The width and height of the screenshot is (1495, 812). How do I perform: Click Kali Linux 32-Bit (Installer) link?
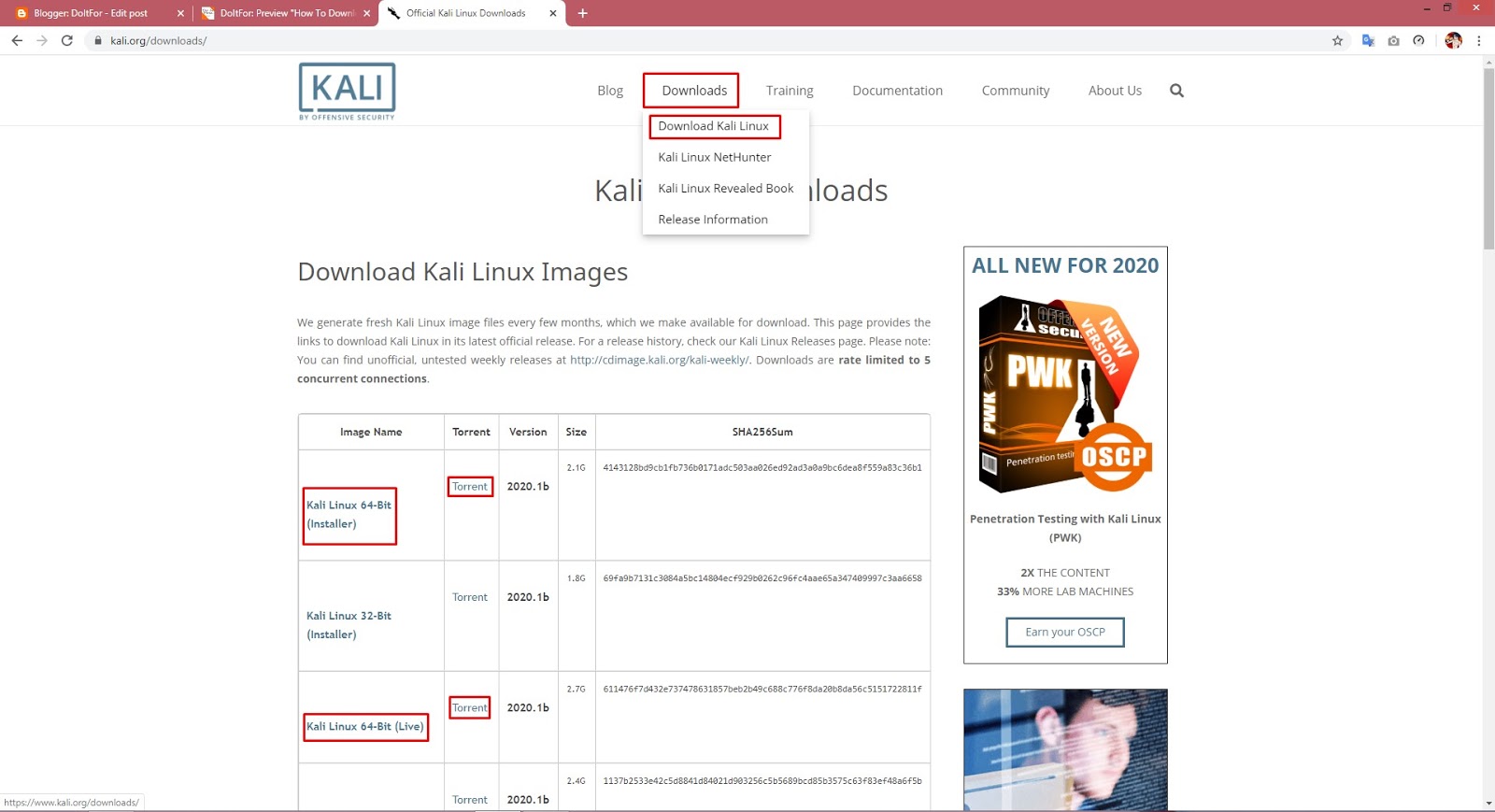pyautogui.click(x=349, y=625)
